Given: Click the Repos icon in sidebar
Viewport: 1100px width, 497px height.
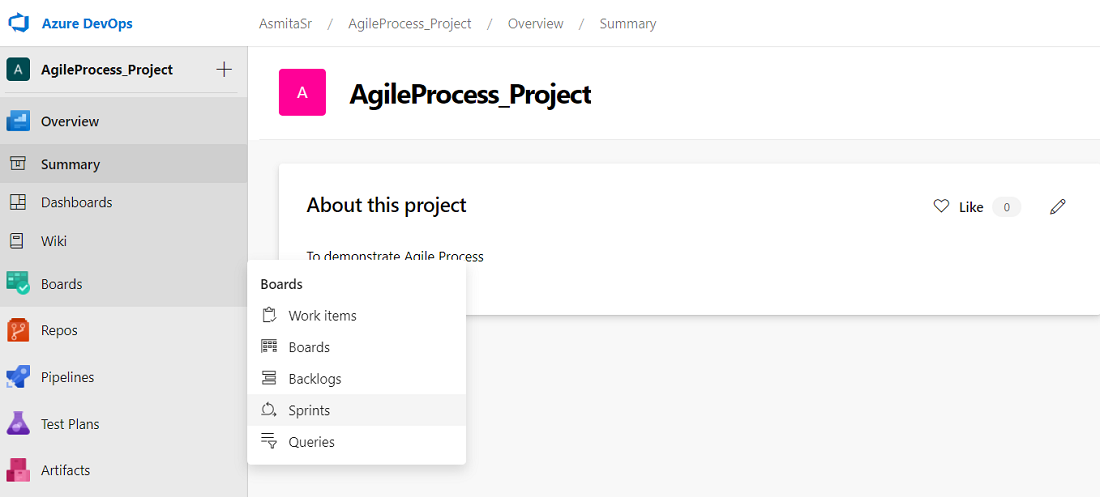Looking at the screenshot, I should coord(18,330).
